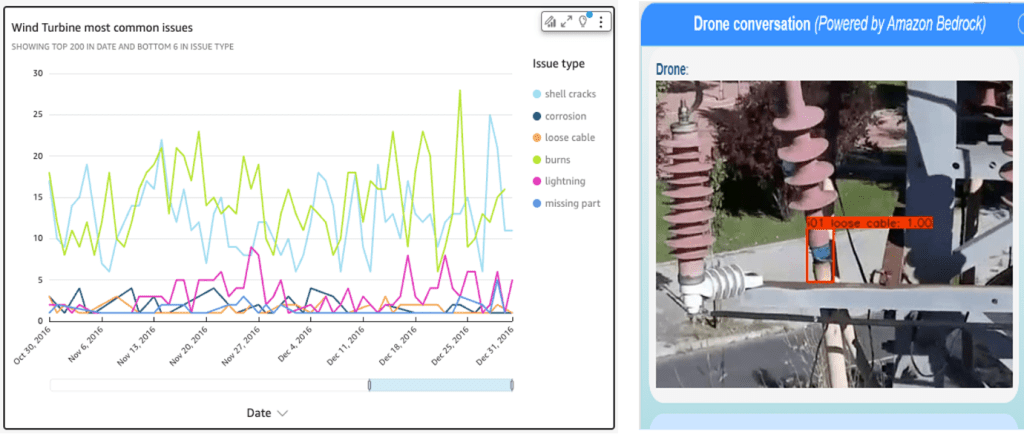The height and width of the screenshot is (437, 1024).
Task: Click the chart visual type icon in toolbar
Action: pos(550,22)
